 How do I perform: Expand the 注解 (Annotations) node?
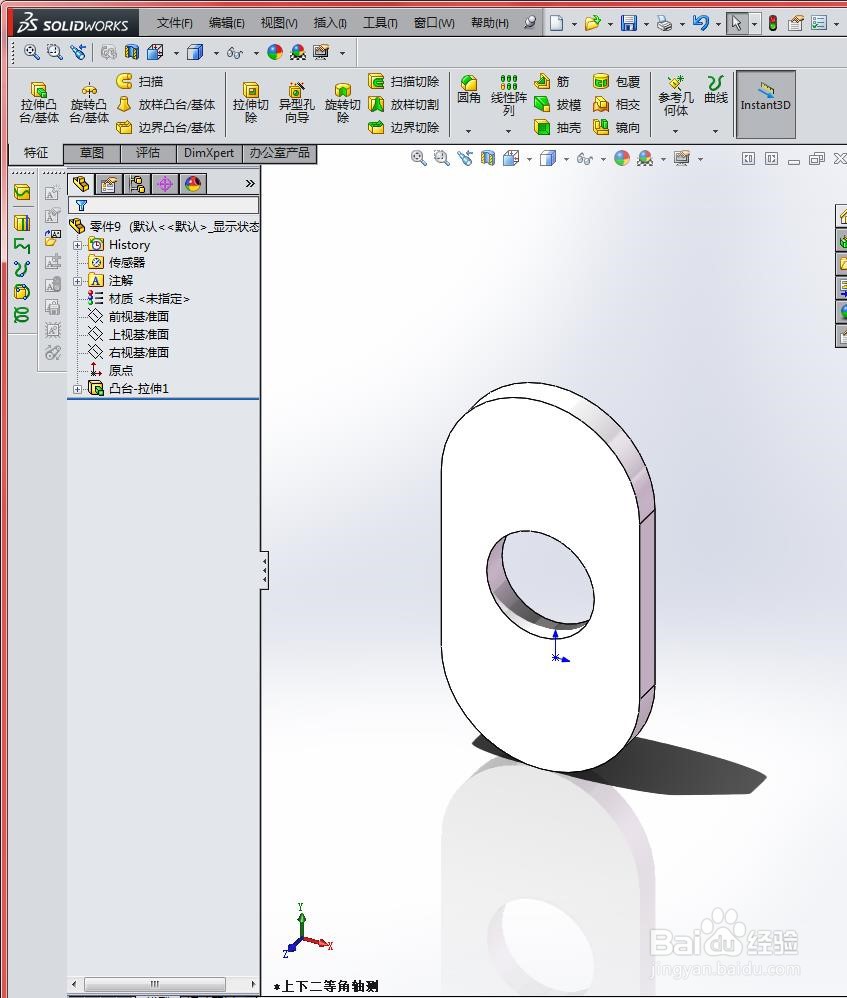78,281
